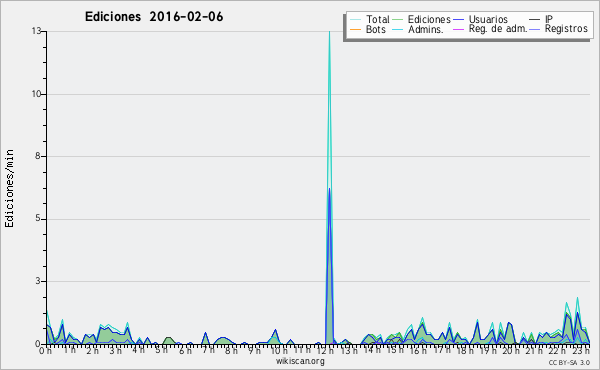Click the '4 h' hour label
Image resolution: width=600 pixels, height=370 pixels.
[x=138, y=350]
